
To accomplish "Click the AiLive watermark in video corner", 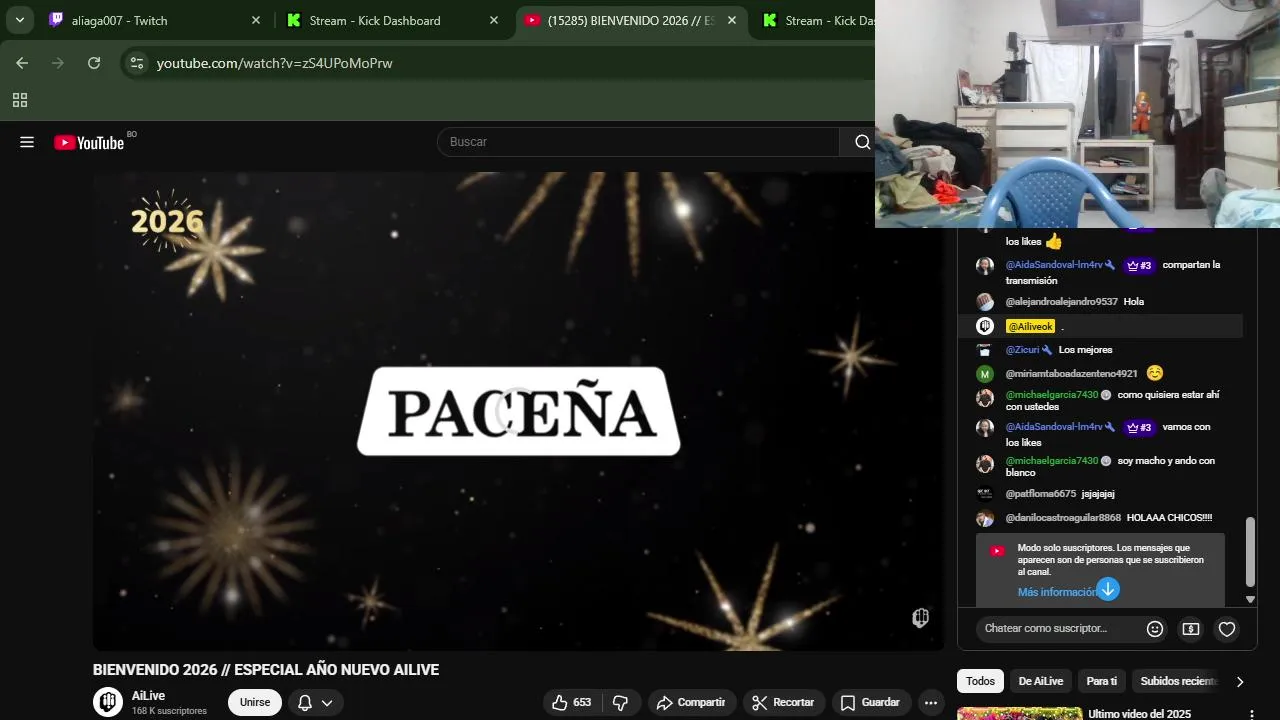I will pos(921,617).
